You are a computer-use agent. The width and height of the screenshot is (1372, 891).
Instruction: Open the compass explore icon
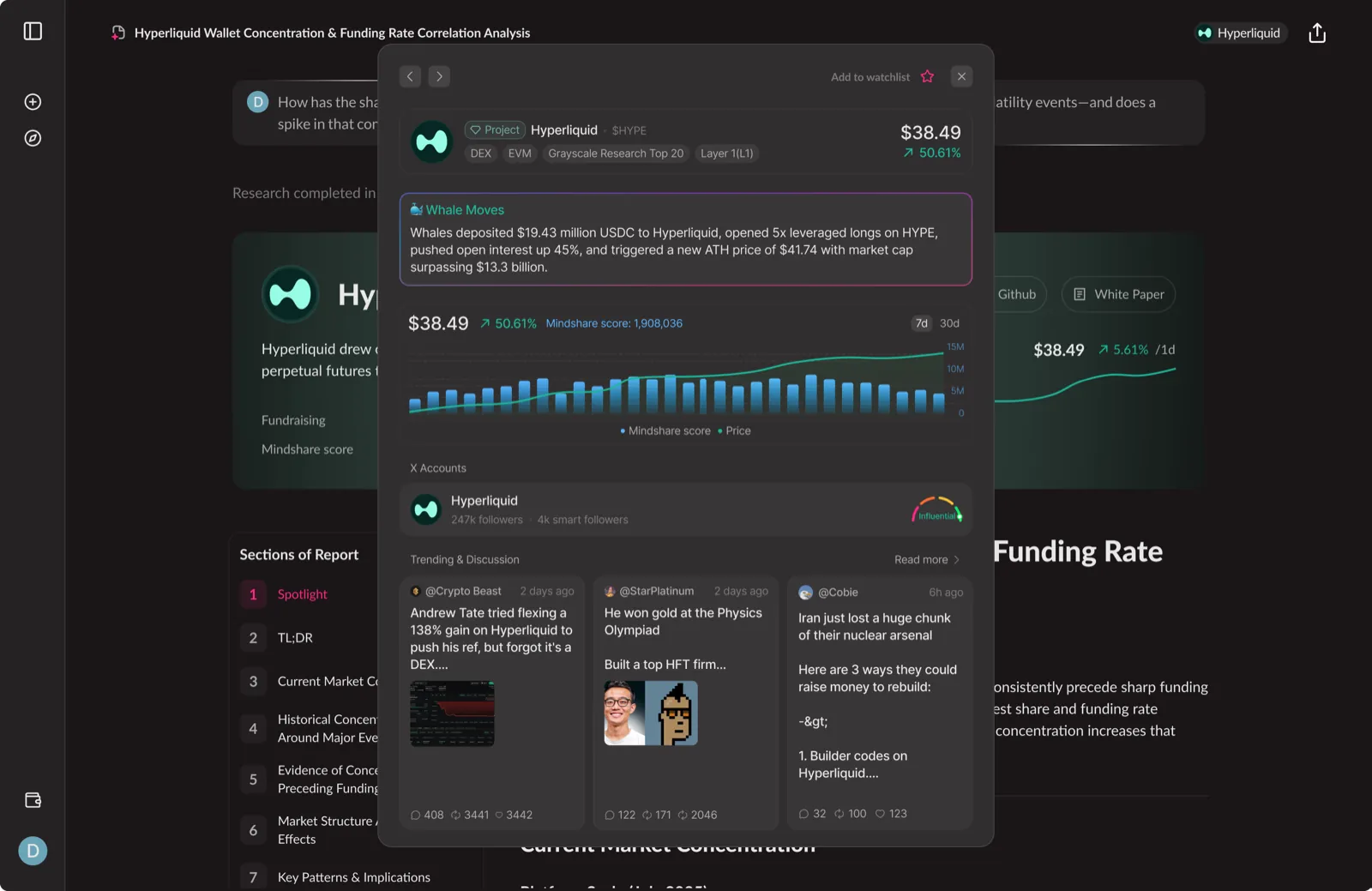pyautogui.click(x=33, y=138)
